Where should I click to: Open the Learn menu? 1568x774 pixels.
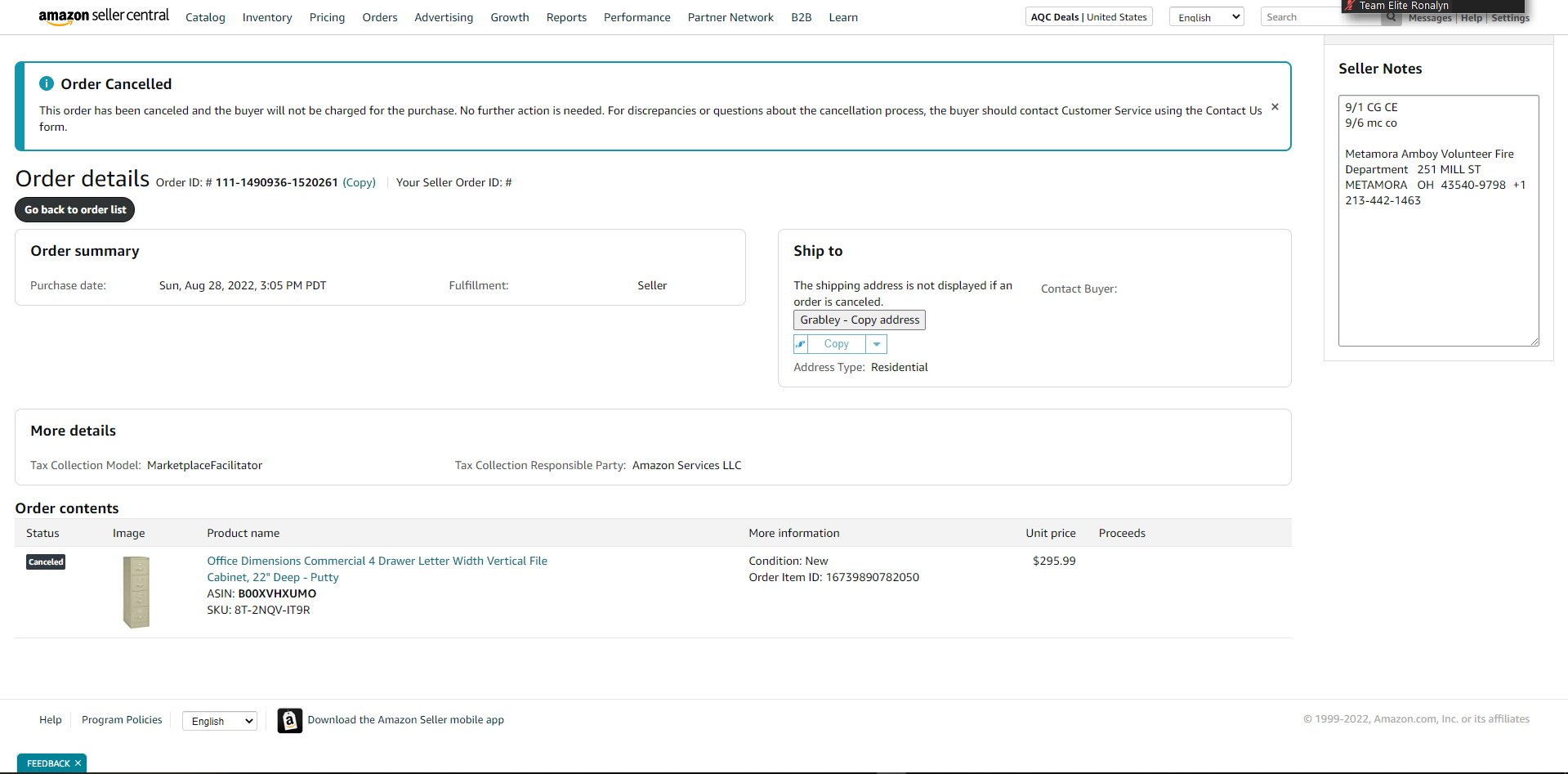coord(843,17)
